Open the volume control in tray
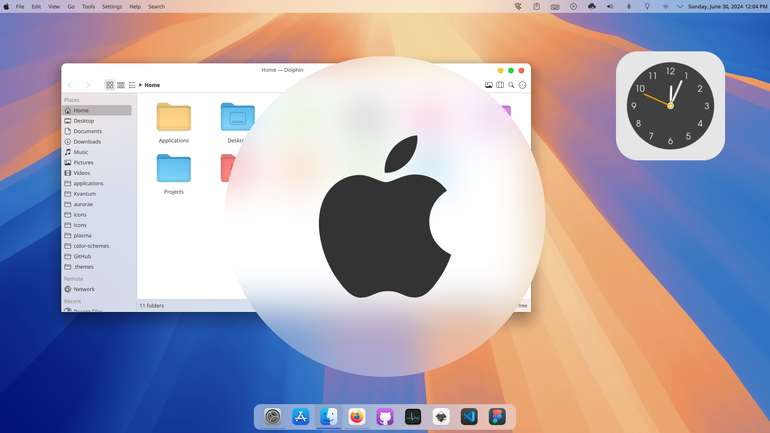Image resolution: width=770 pixels, height=433 pixels. click(x=610, y=6)
